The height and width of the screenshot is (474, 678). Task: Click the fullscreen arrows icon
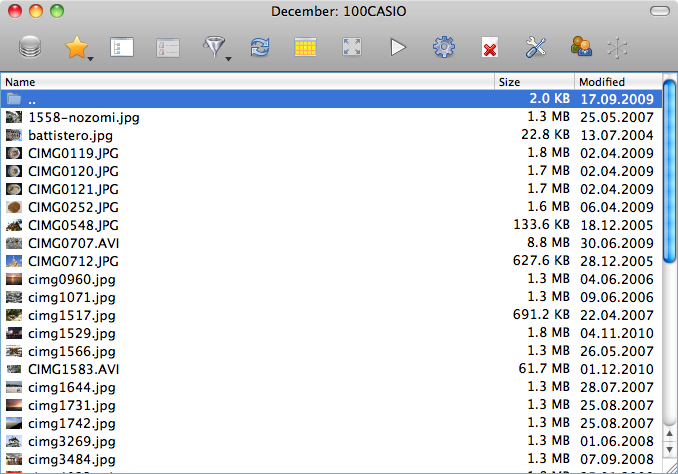352,47
